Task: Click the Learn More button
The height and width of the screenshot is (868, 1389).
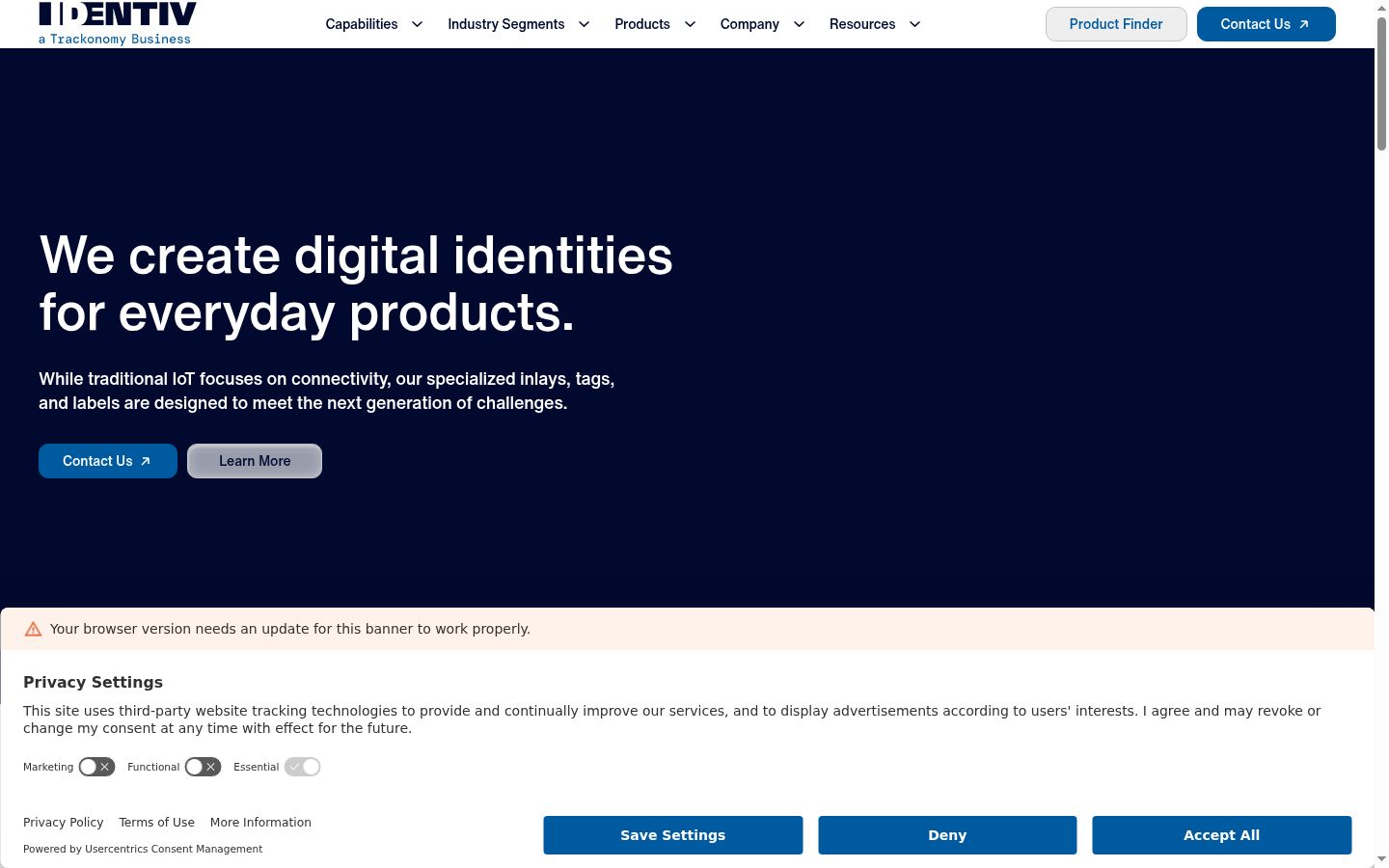Action: pos(255,461)
